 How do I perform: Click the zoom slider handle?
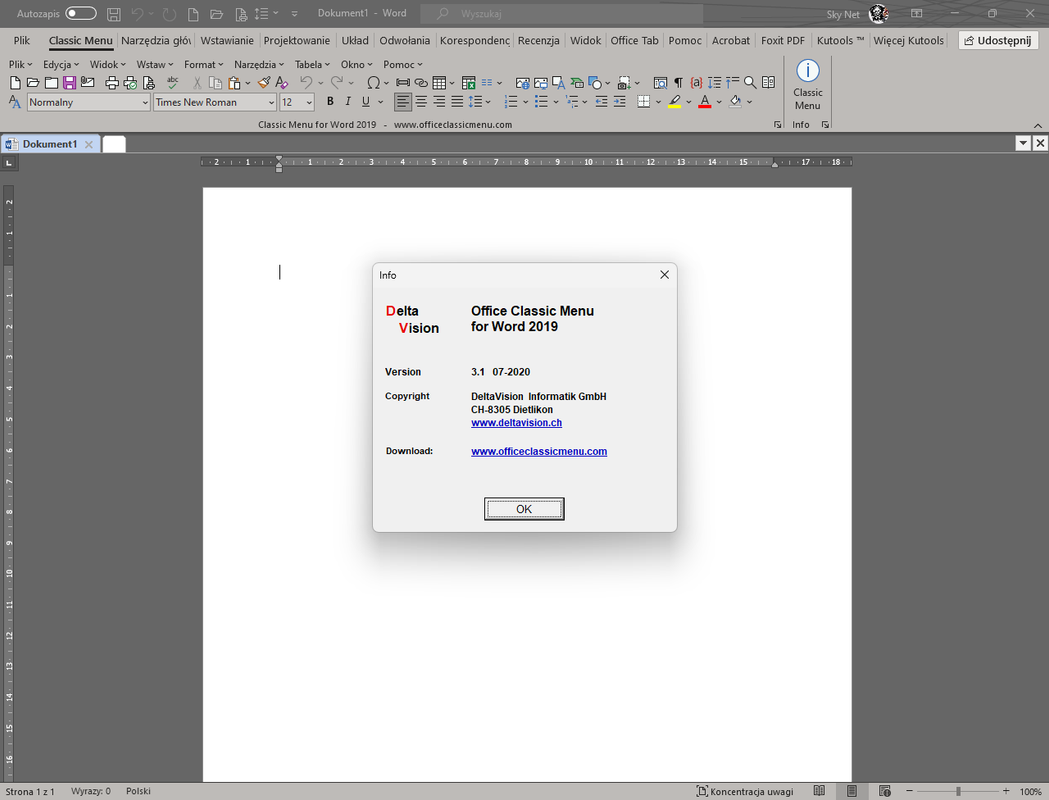[x=958, y=791]
